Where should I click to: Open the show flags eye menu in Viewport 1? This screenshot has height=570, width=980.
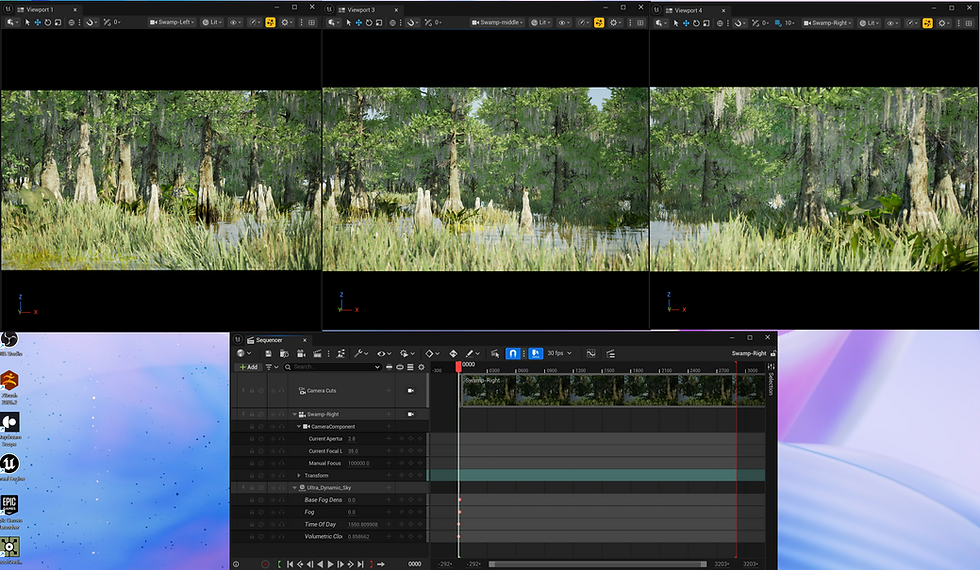(235, 22)
